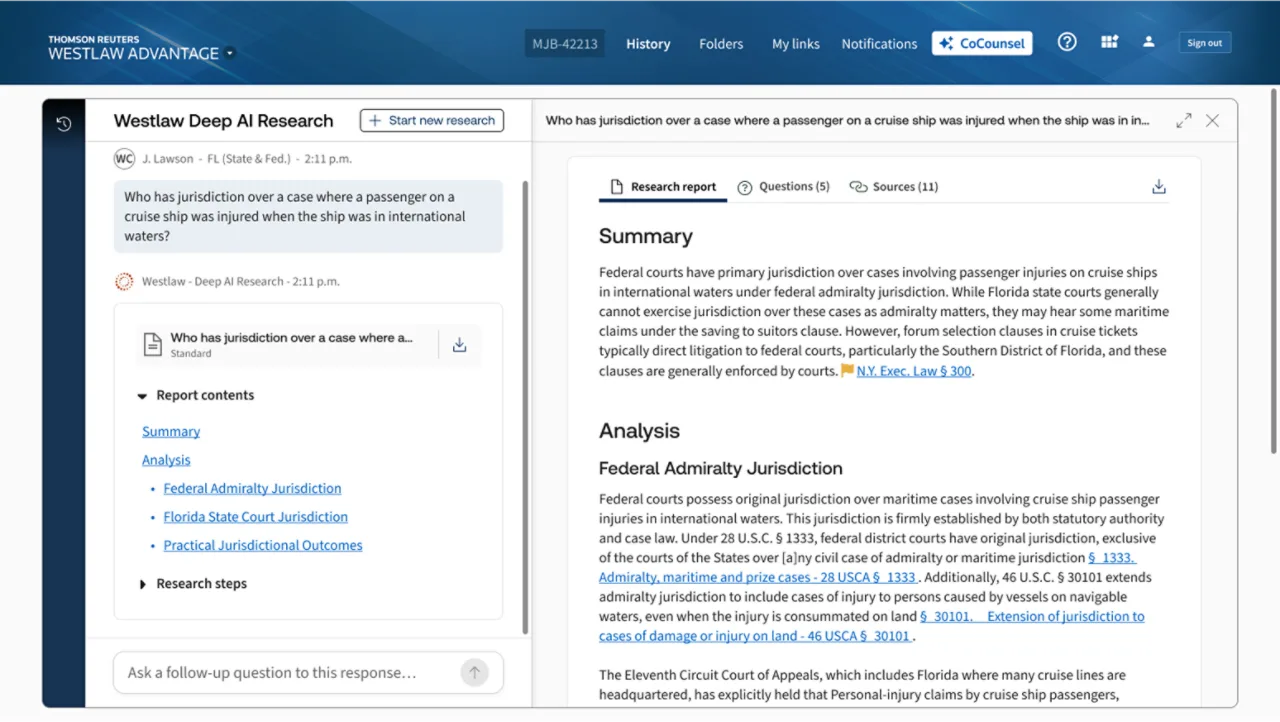1280x722 pixels.
Task: Jump to Florida State Court Jurisdiction link
Action: coord(256,517)
